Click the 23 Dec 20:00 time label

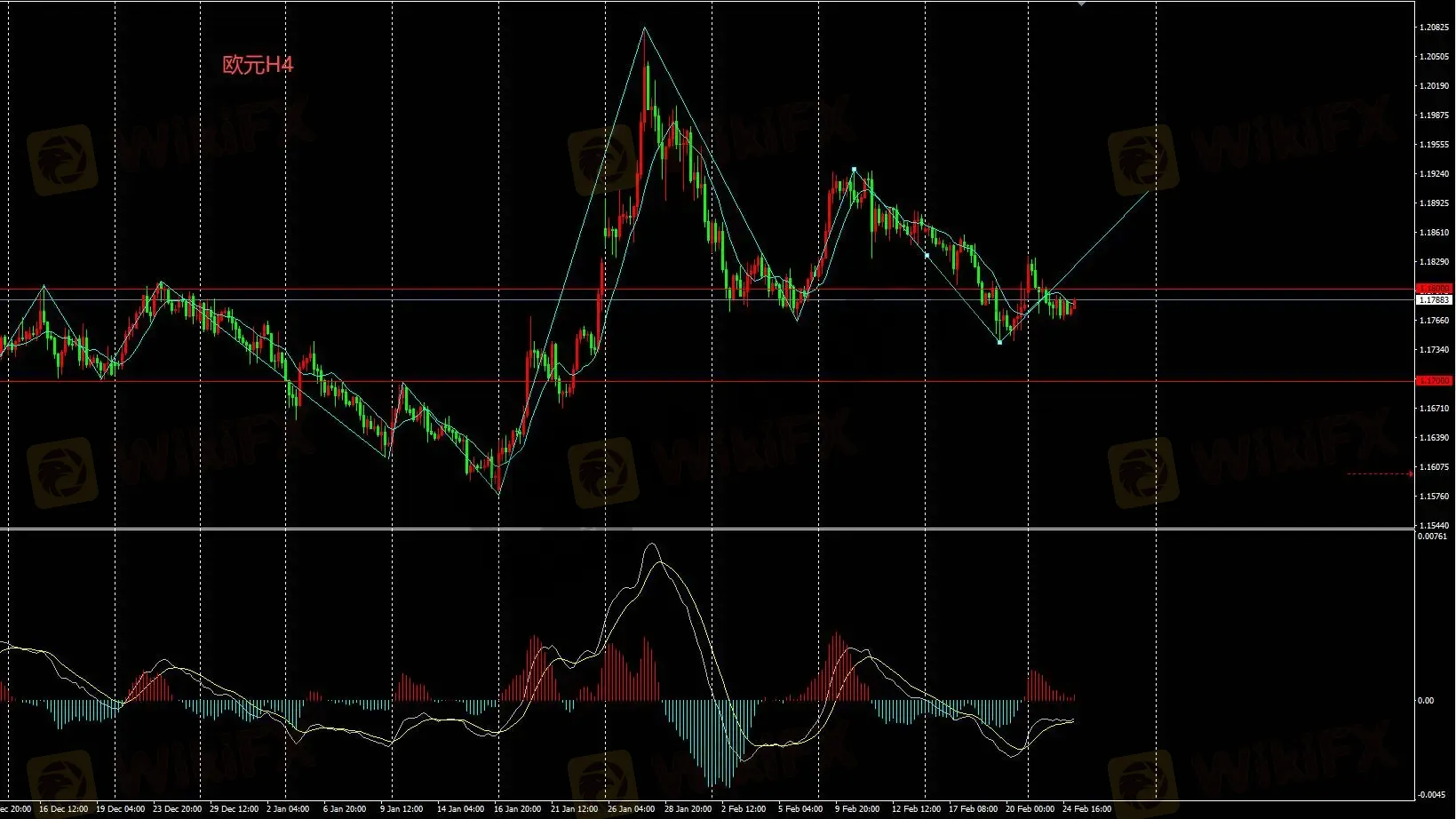pyautogui.click(x=177, y=809)
